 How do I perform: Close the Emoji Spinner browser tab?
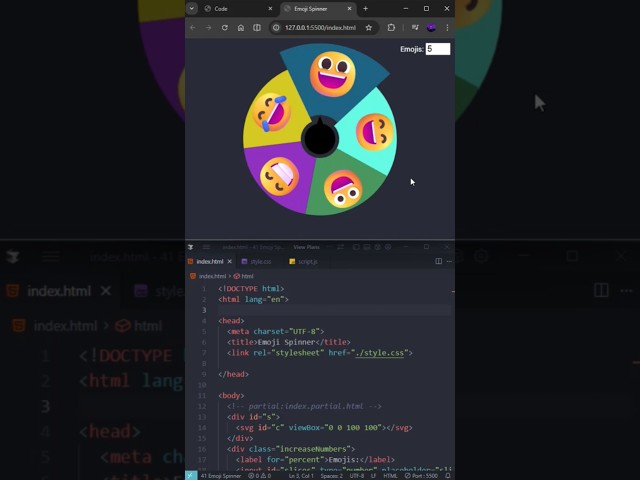[349, 9]
